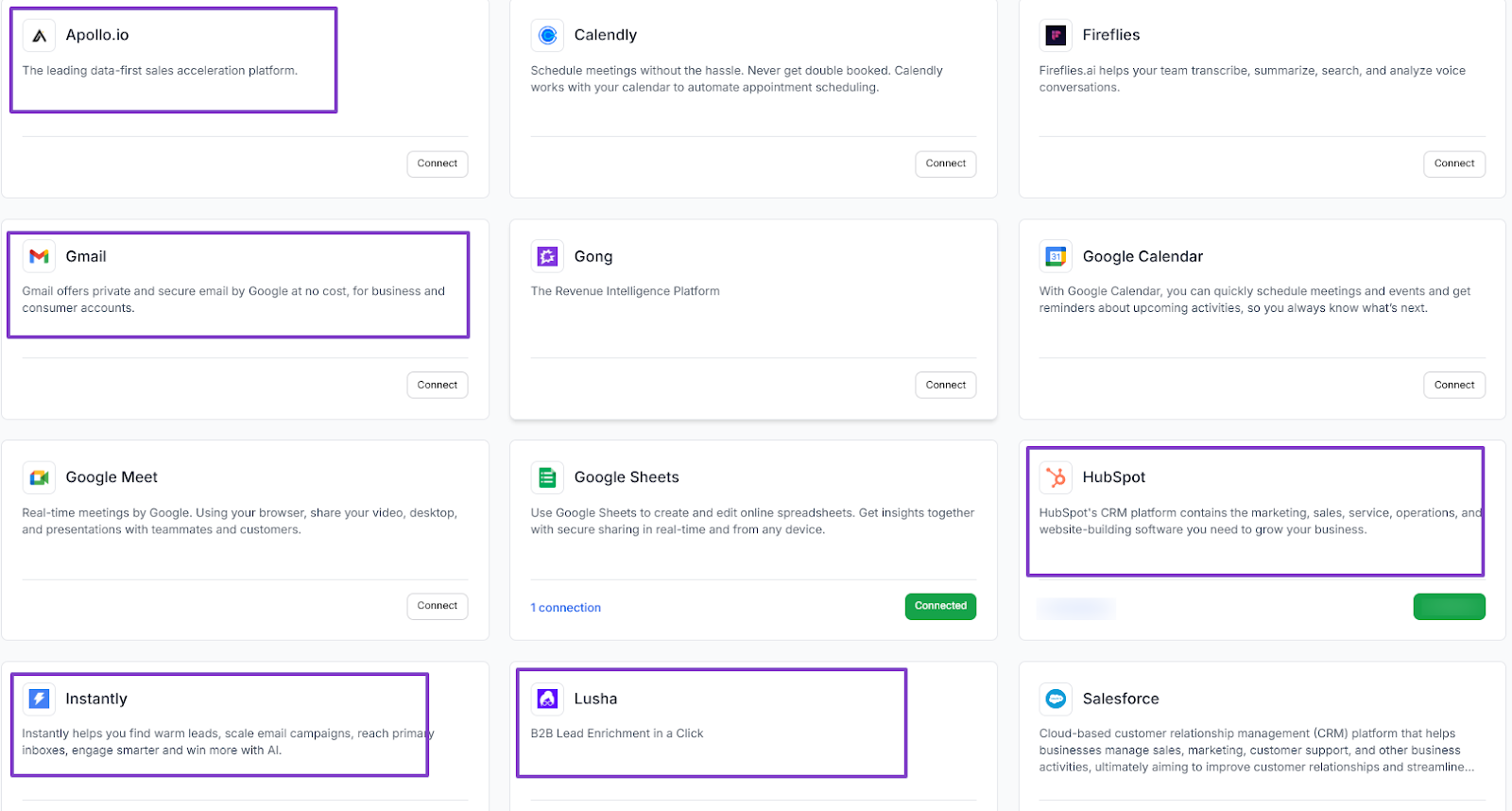Screen dimensions: 1512x811
Task: Click the HubSpot CRM platform description
Action: [1261, 522]
